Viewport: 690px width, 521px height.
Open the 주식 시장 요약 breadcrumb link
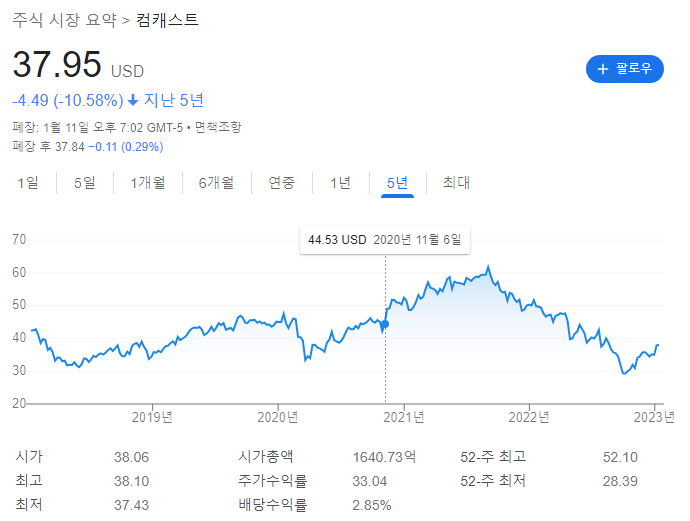pyautogui.click(x=65, y=20)
